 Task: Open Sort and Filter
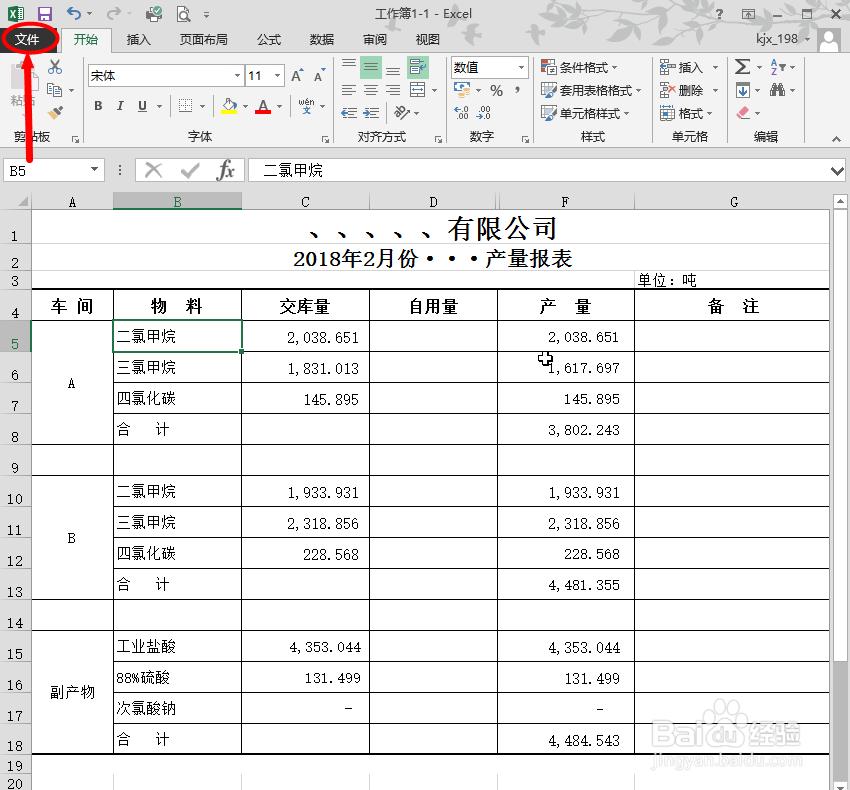click(778, 67)
